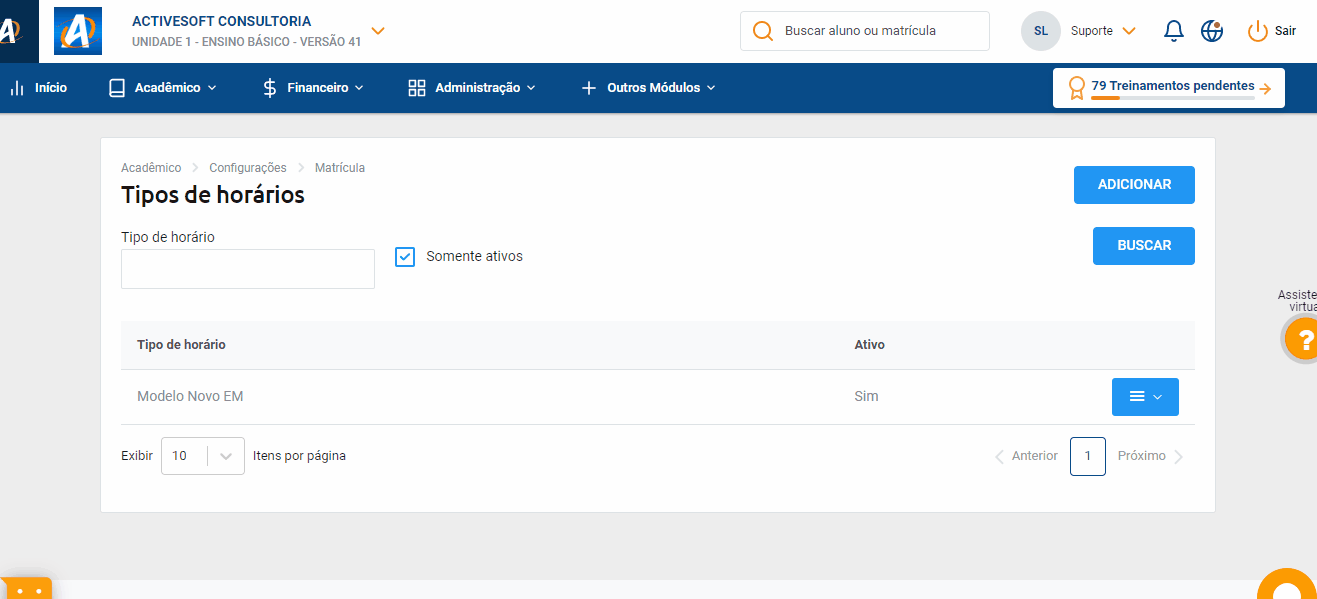Uncheck the Somente ativos checkbox

(x=405, y=257)
